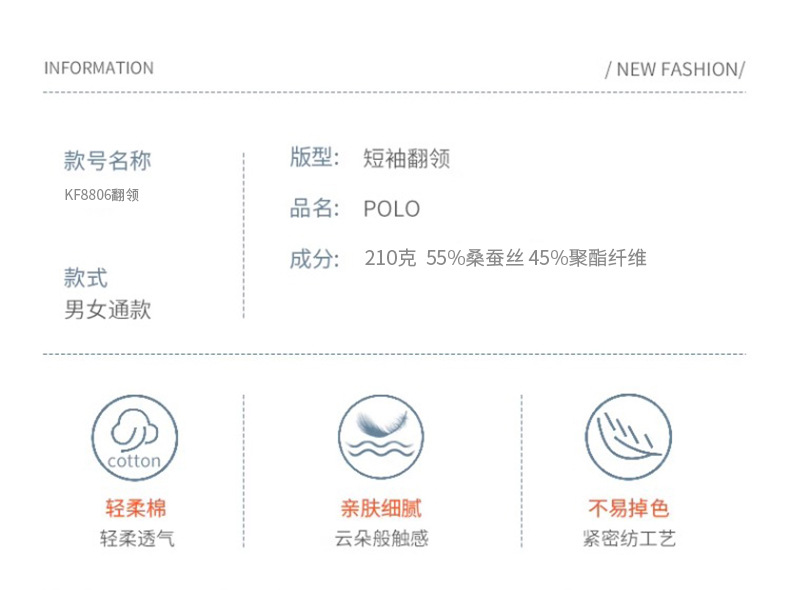The height and width of the screenshot is (590, 790).
Task: Click the INFORMATION heading
Action: pos(99,68)
